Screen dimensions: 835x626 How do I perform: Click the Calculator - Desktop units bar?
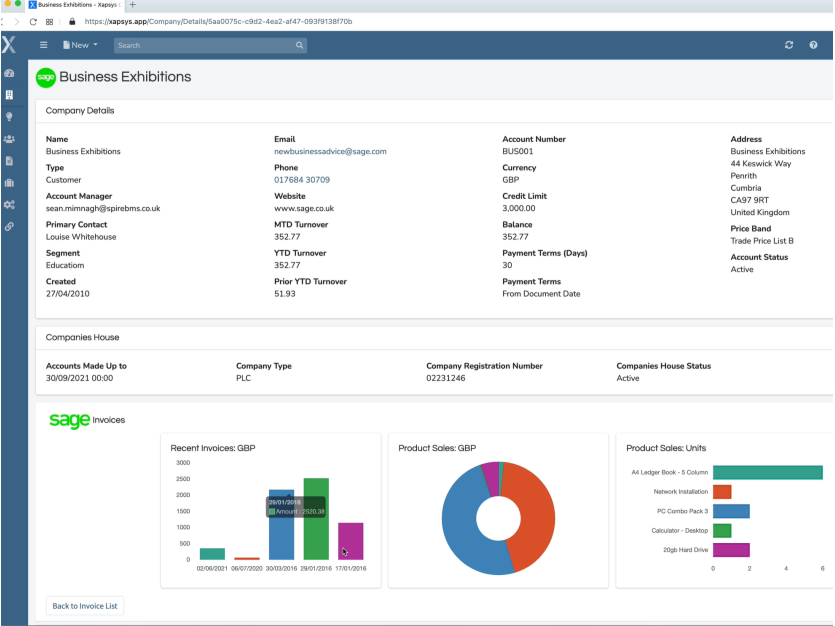point(722,530)
